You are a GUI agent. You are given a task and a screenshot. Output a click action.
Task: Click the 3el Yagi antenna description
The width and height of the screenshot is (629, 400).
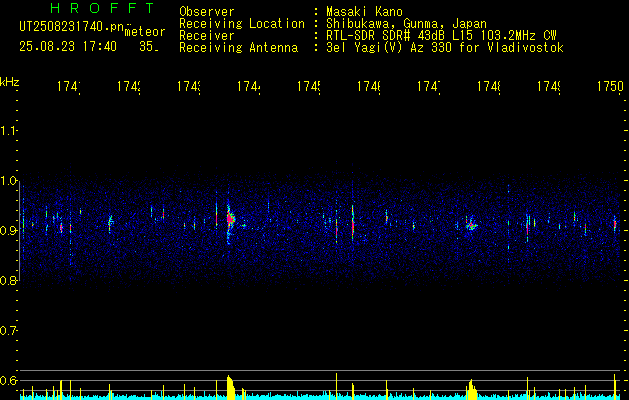(445, 48)
